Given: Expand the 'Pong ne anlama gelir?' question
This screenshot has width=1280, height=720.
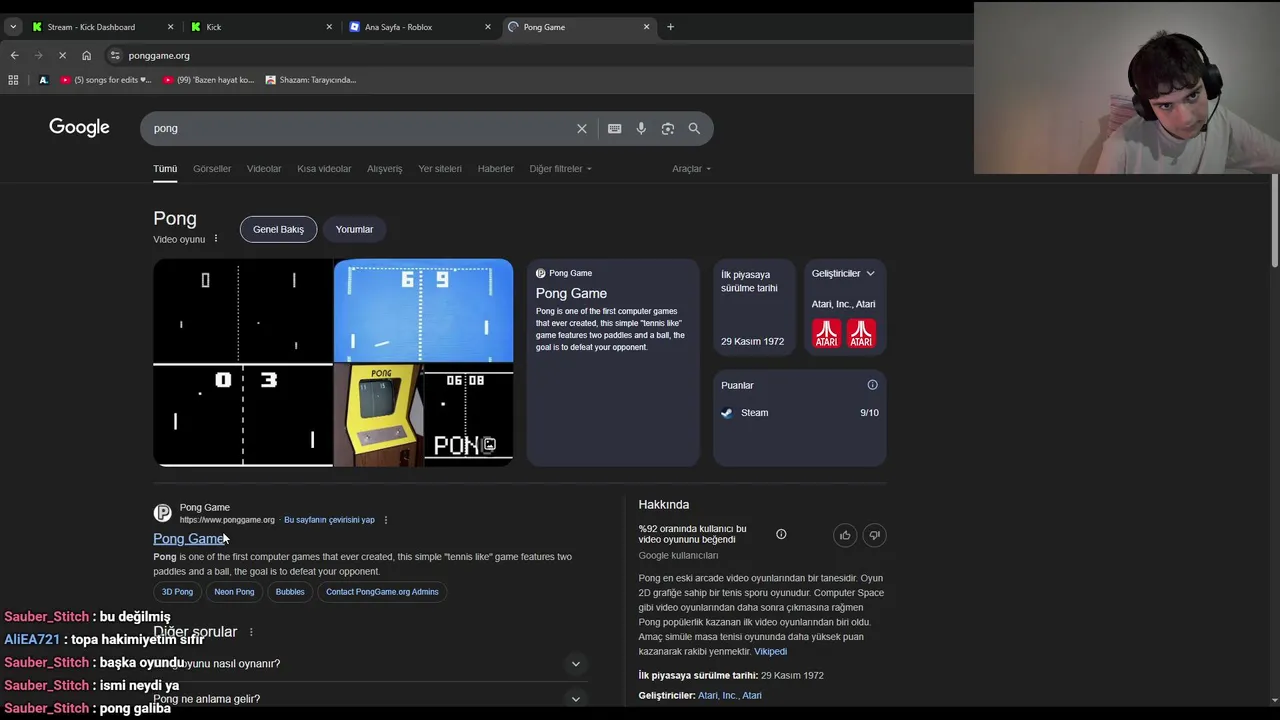Looking at the screenshot, I should [575, 699].
